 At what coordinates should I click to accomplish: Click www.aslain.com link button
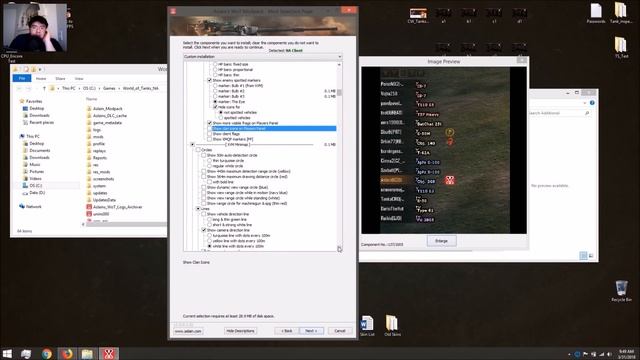(188, 331)
